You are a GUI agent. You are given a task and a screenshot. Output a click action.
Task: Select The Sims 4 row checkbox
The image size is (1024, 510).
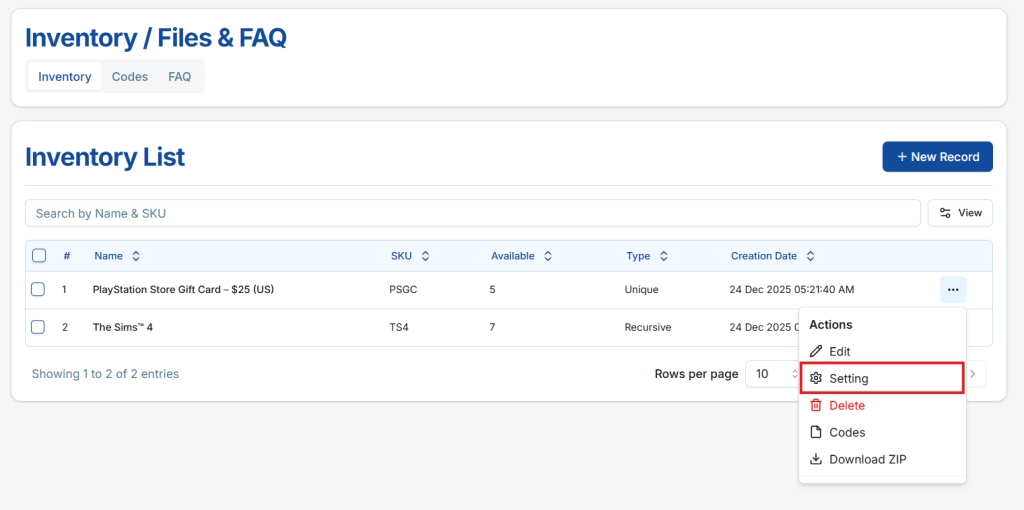pos(38,327)
